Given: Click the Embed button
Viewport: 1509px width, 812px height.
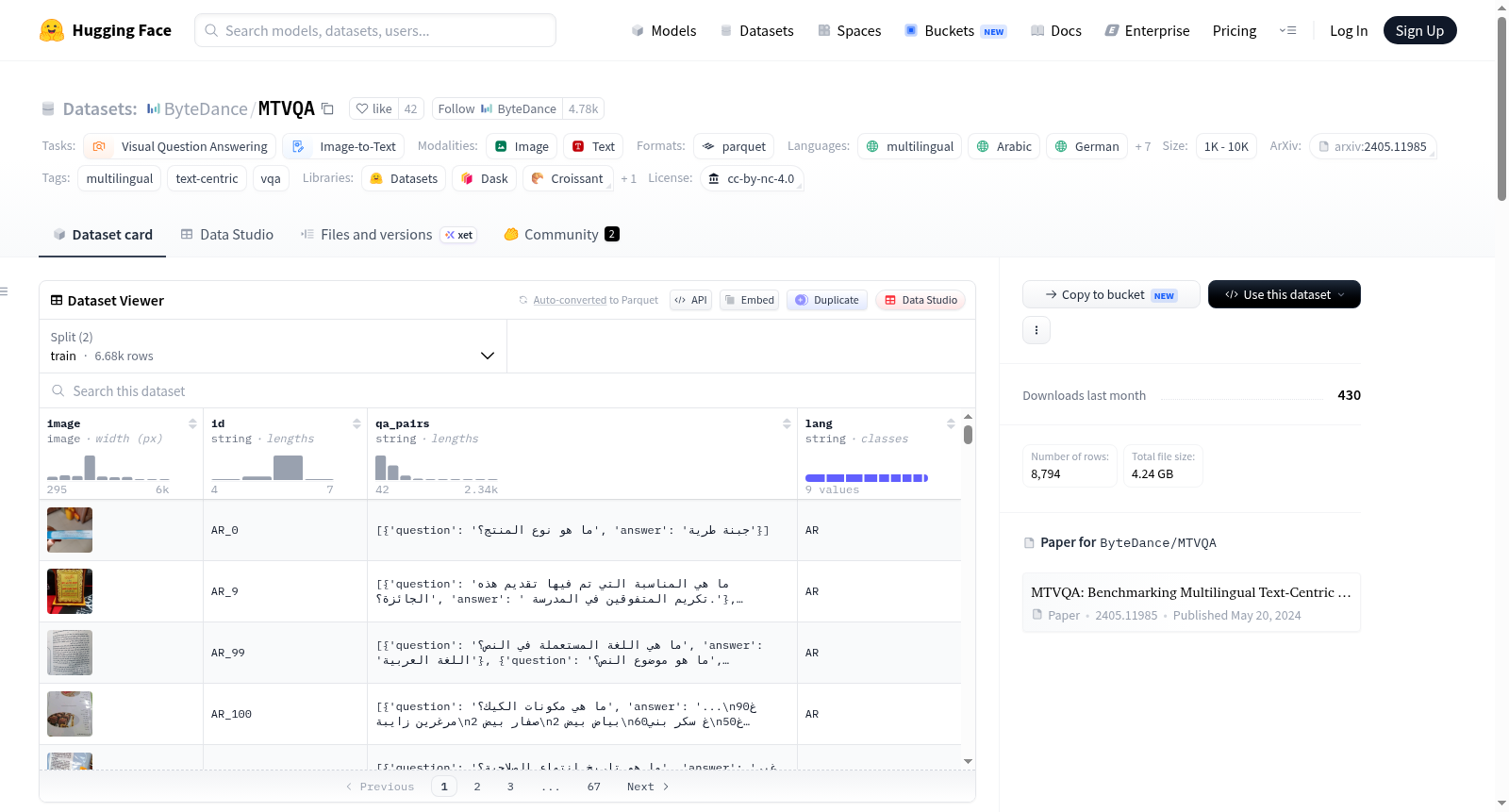Looking at the screenshot, I should [x=749, y=300].
